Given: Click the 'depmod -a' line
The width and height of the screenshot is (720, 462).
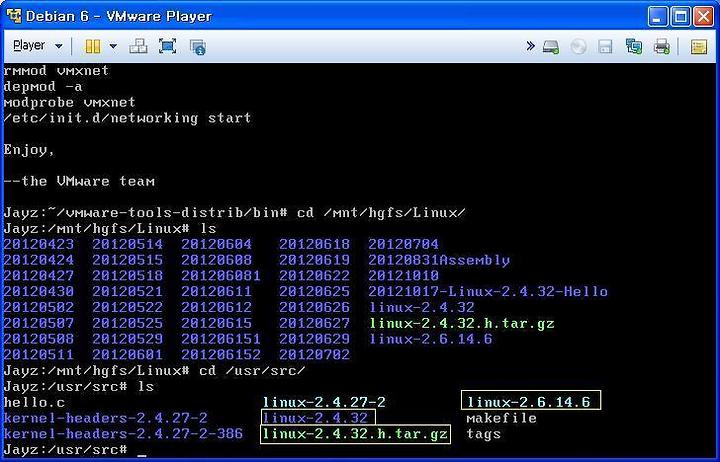Looking at the screenshot, I should pyautogui.click(x=43, y=86).
